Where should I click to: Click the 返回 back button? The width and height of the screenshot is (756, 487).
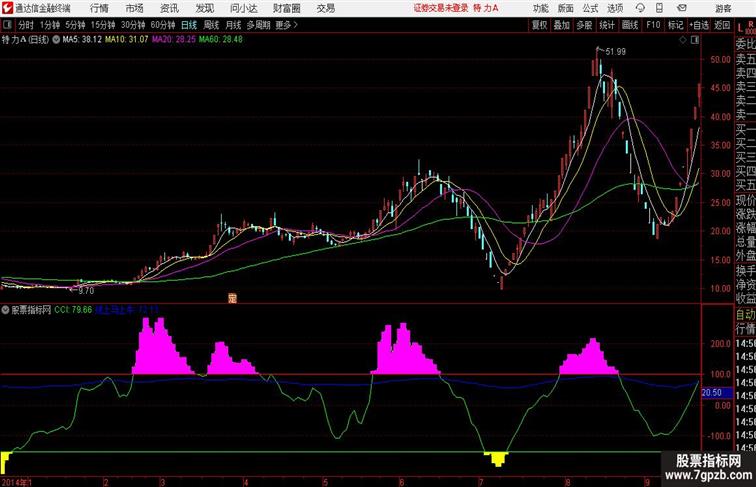pos(722,25)
